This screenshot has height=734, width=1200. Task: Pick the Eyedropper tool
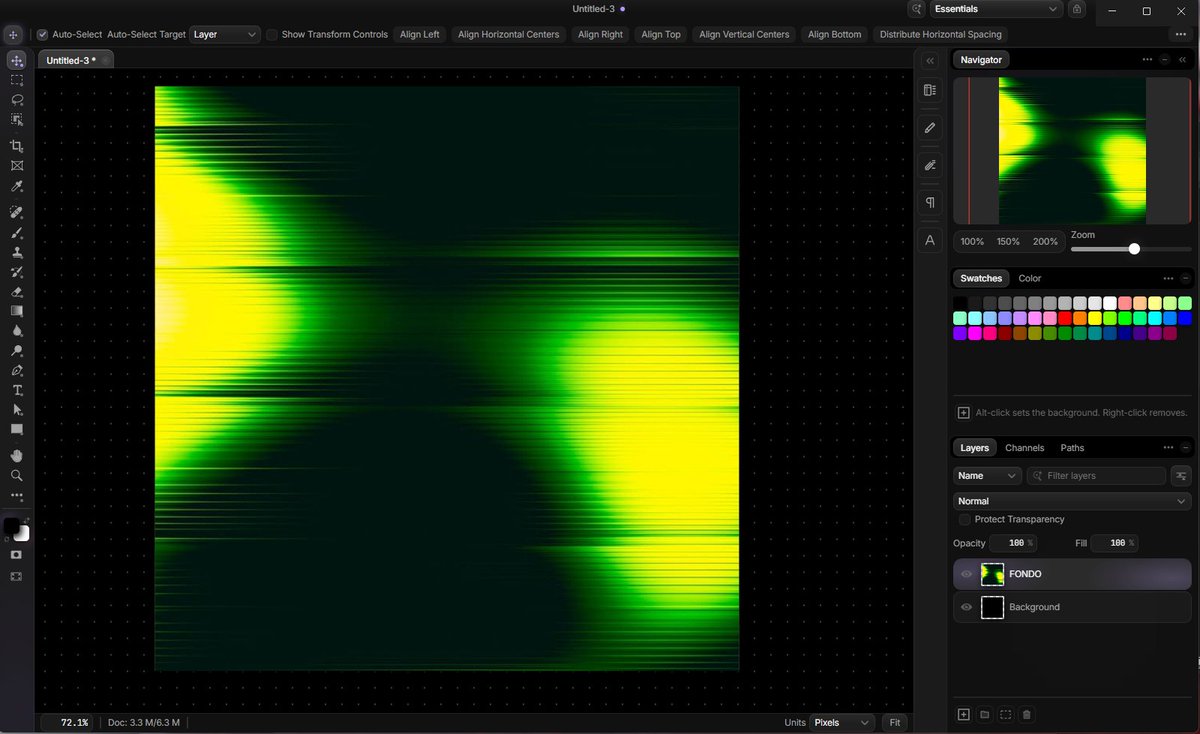click(x=17, y=186)
